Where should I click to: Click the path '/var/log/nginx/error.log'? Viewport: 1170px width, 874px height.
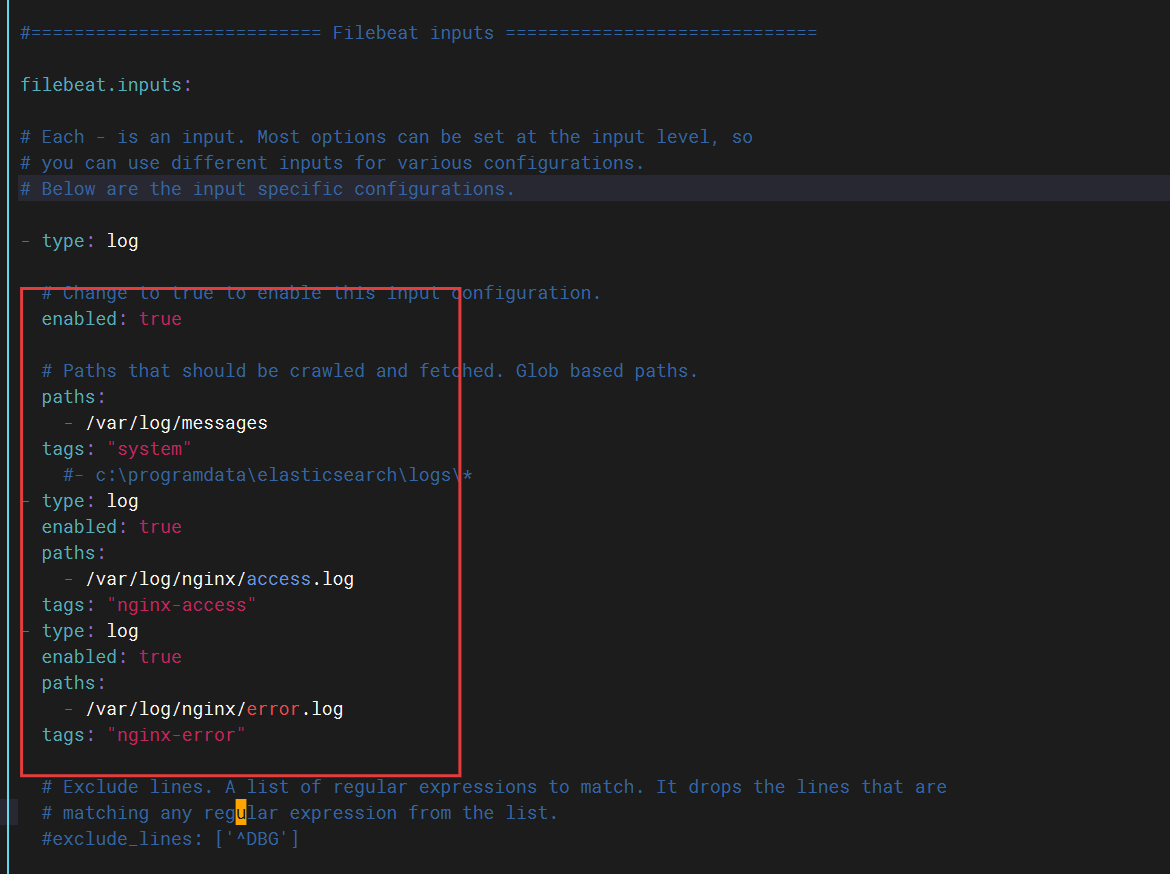(x=215, y=709)
